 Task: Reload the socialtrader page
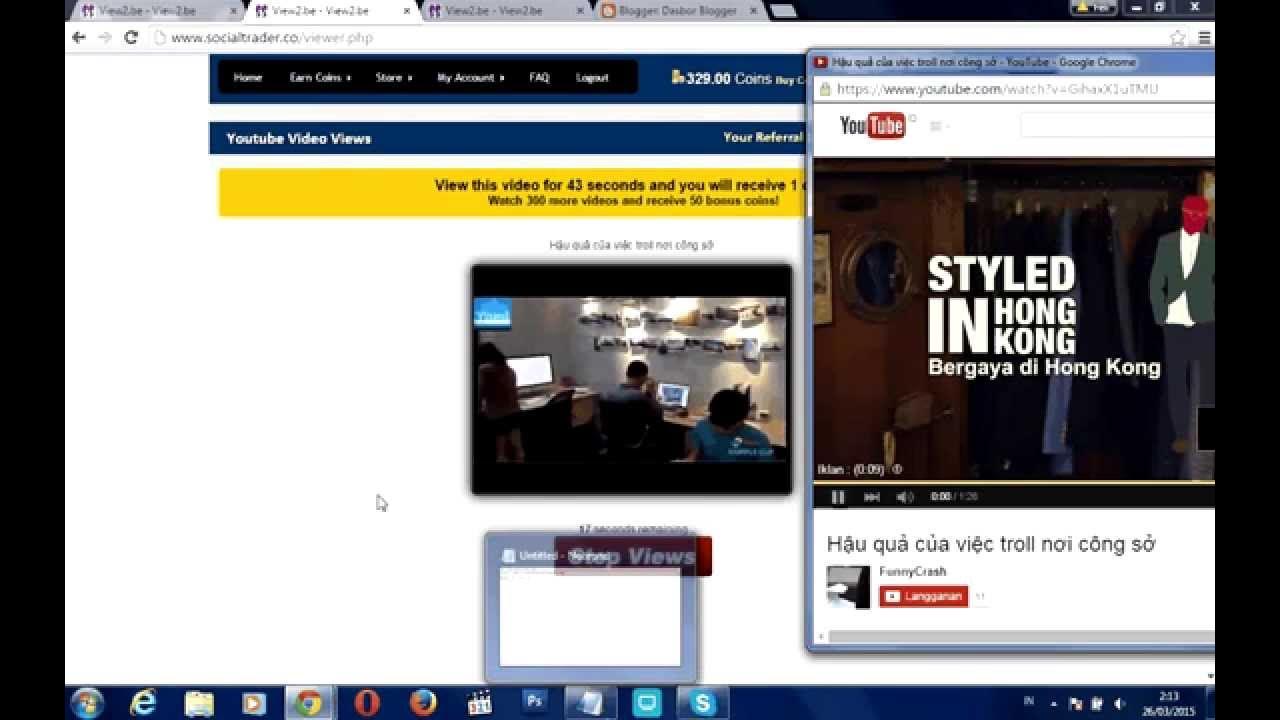[131, 37]
